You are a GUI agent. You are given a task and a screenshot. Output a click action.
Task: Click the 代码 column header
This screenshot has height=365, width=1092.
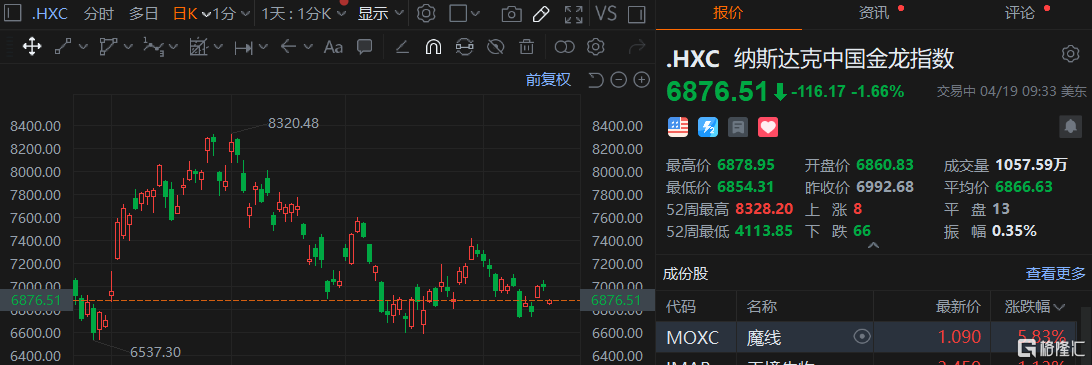[x=681, y=306]
